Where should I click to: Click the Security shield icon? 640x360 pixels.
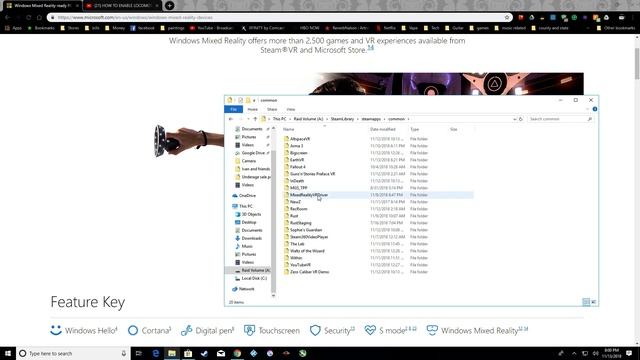(x=315, y=330)
